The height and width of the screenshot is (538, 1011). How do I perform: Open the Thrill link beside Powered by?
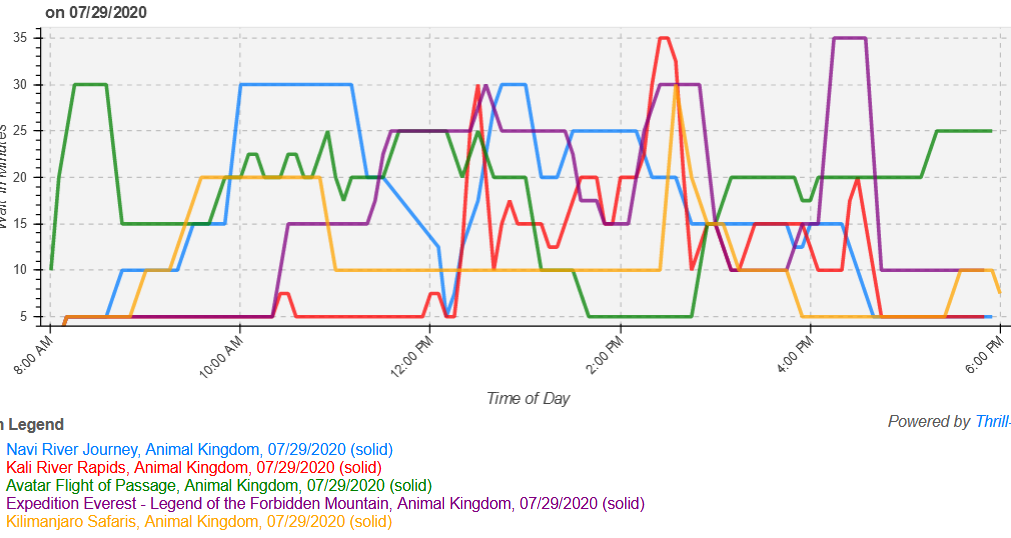(x=992, y=422)
